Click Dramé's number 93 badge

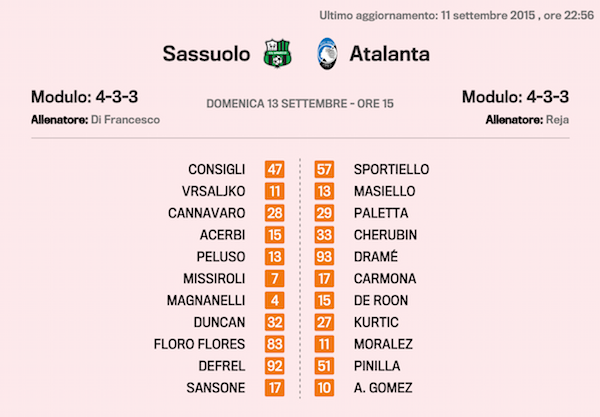click(325, 256)
